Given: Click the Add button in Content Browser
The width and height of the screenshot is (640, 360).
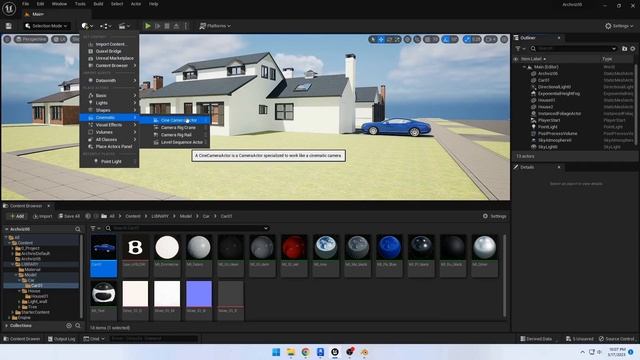Looking at the screenshot, I should (17, 216).
